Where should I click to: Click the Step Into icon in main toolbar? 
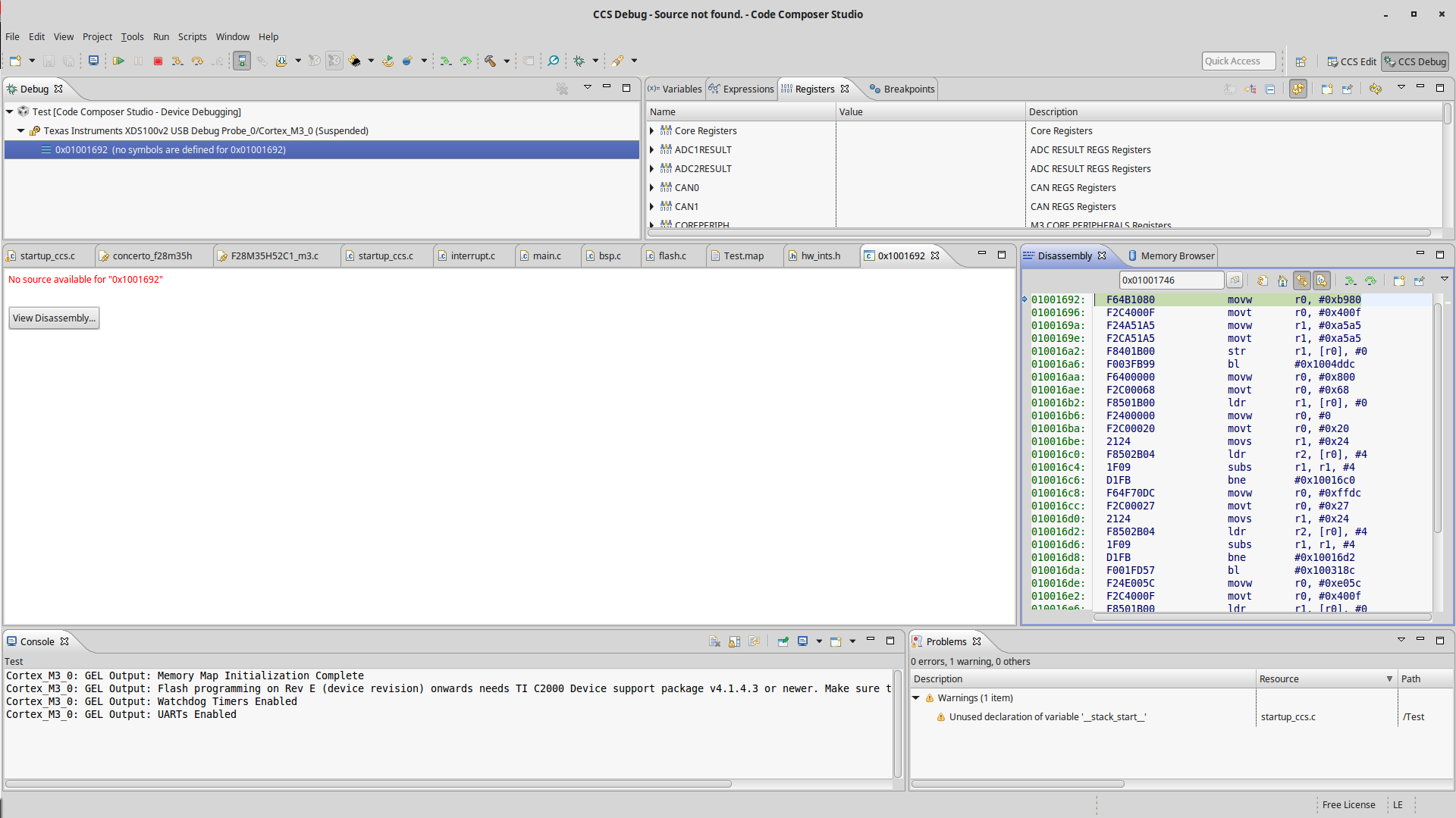coord(177,61)
